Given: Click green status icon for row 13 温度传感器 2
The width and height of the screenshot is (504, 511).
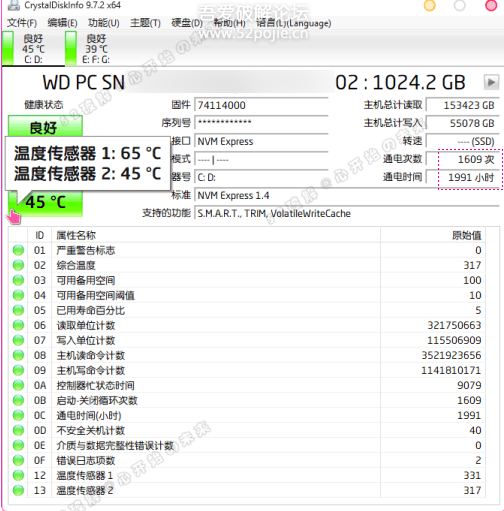Looking at the screenshot, I should [18, 490].
